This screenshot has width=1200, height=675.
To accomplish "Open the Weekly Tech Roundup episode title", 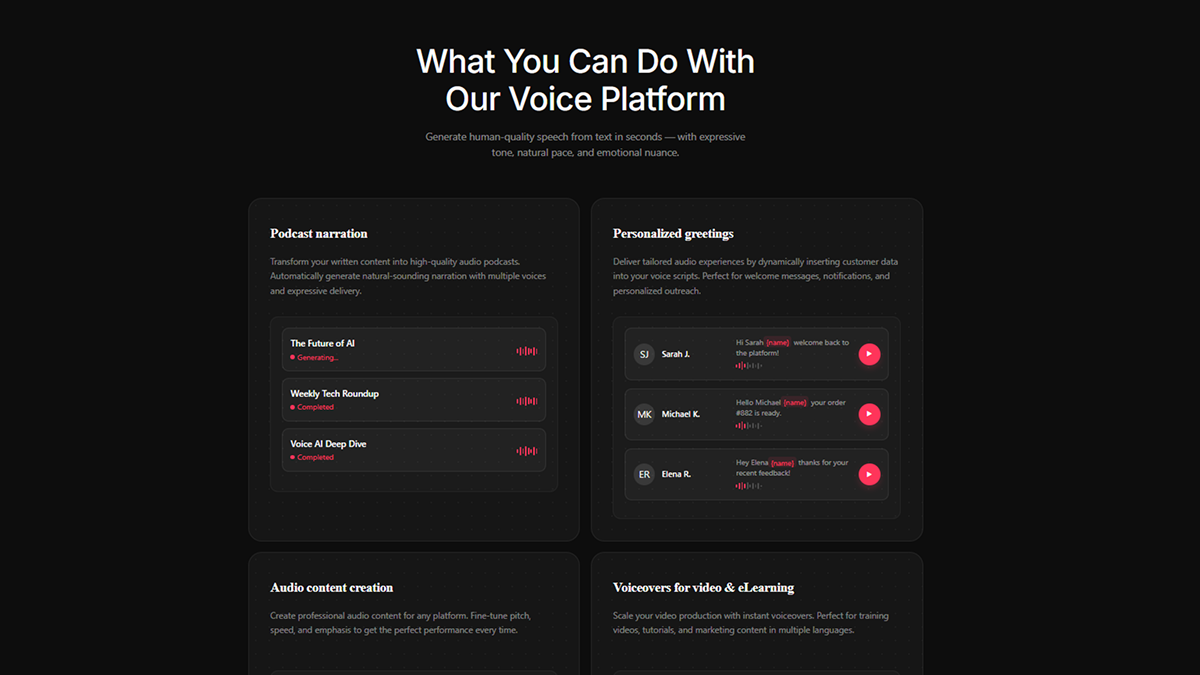I will pyautogui.click(x=334, y=394).
